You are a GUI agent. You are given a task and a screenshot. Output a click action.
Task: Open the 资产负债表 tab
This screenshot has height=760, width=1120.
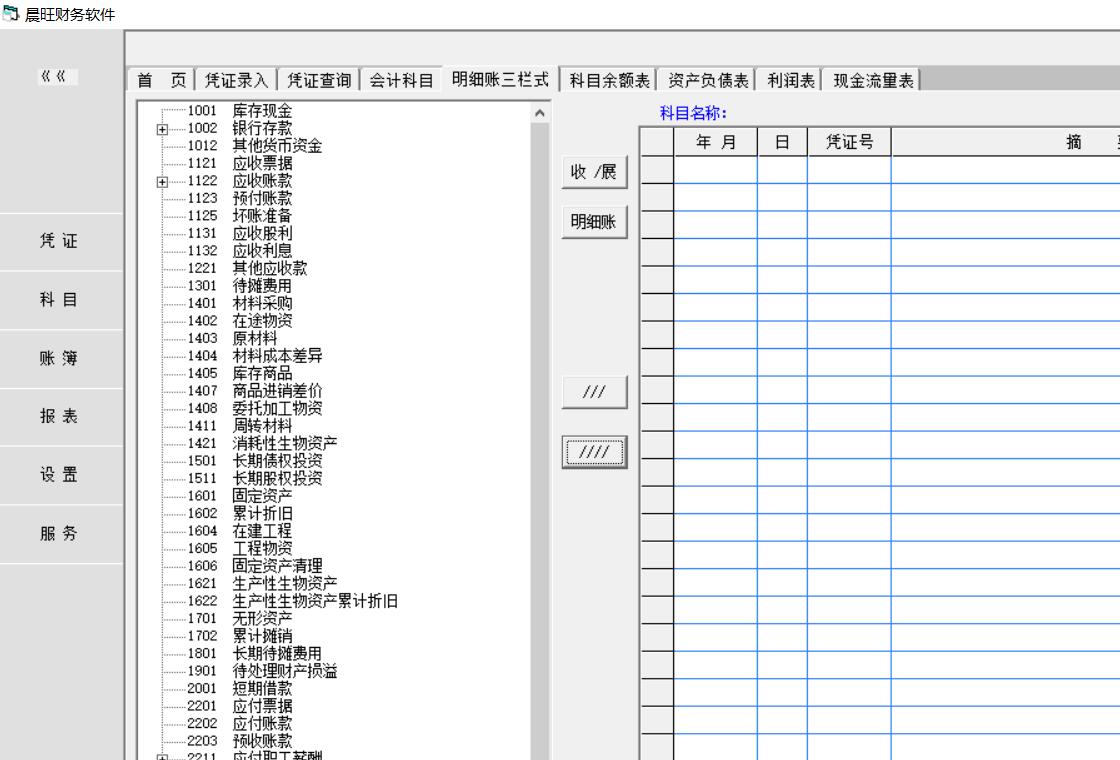point(708,81)
